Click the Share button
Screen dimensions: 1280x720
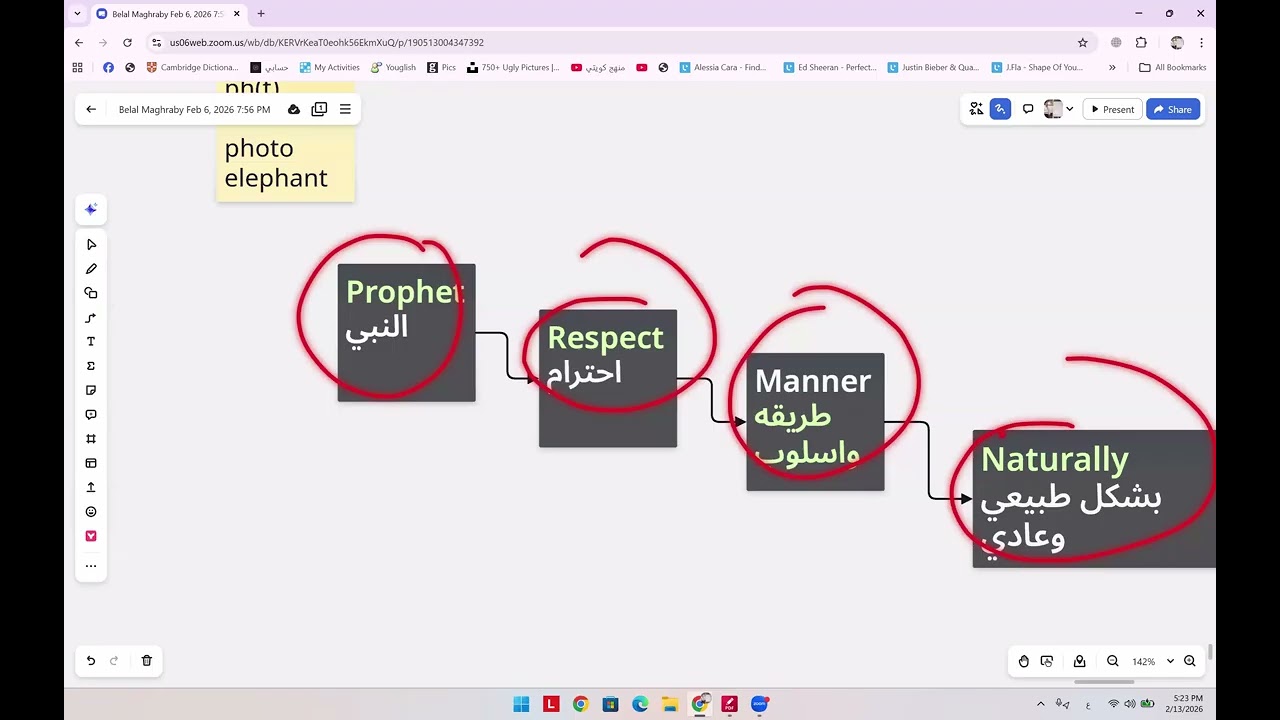1173,109
